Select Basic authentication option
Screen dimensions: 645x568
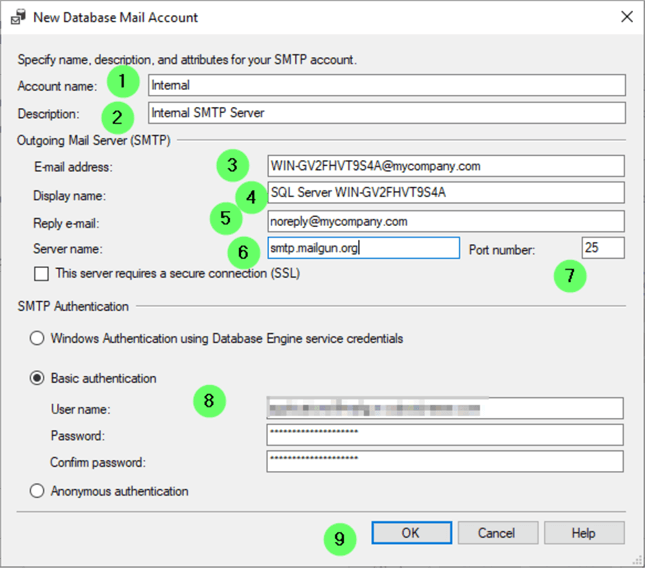[37, 378]
